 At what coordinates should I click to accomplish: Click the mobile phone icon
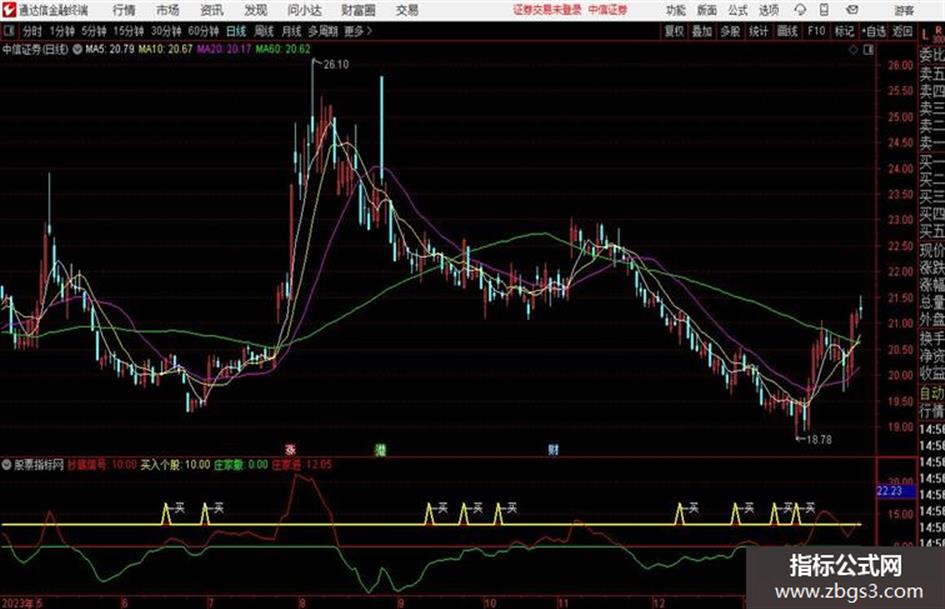(824, 10)
